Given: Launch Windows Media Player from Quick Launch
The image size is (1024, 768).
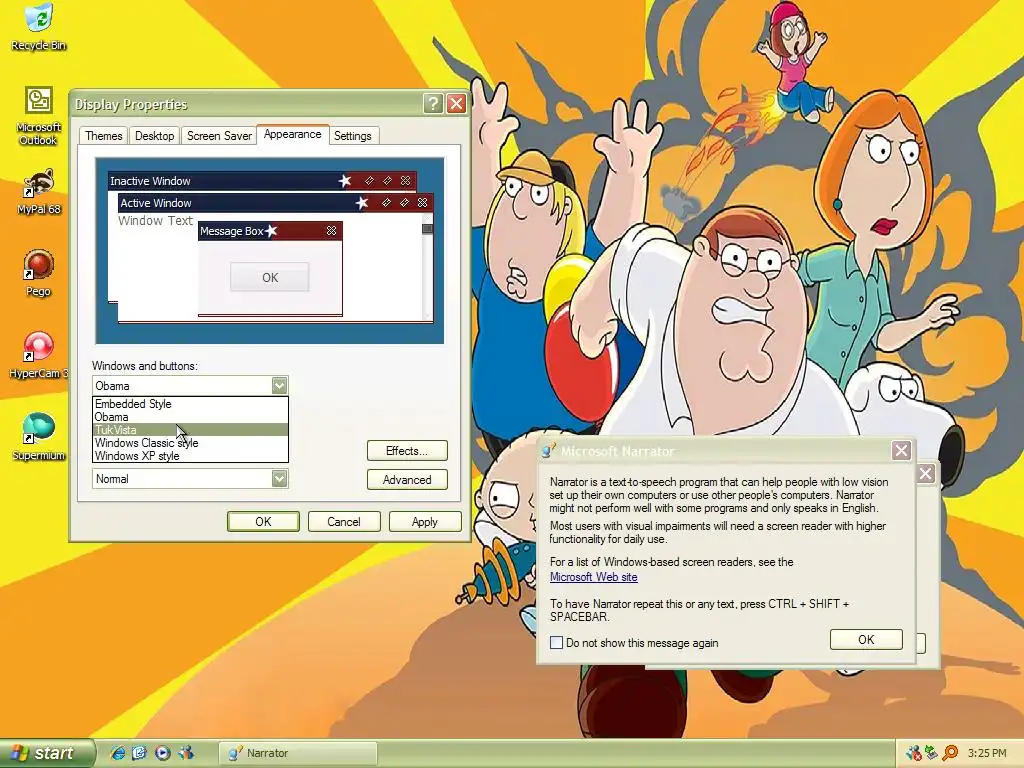Looking at the screenshot, I should tap(163, 753).
